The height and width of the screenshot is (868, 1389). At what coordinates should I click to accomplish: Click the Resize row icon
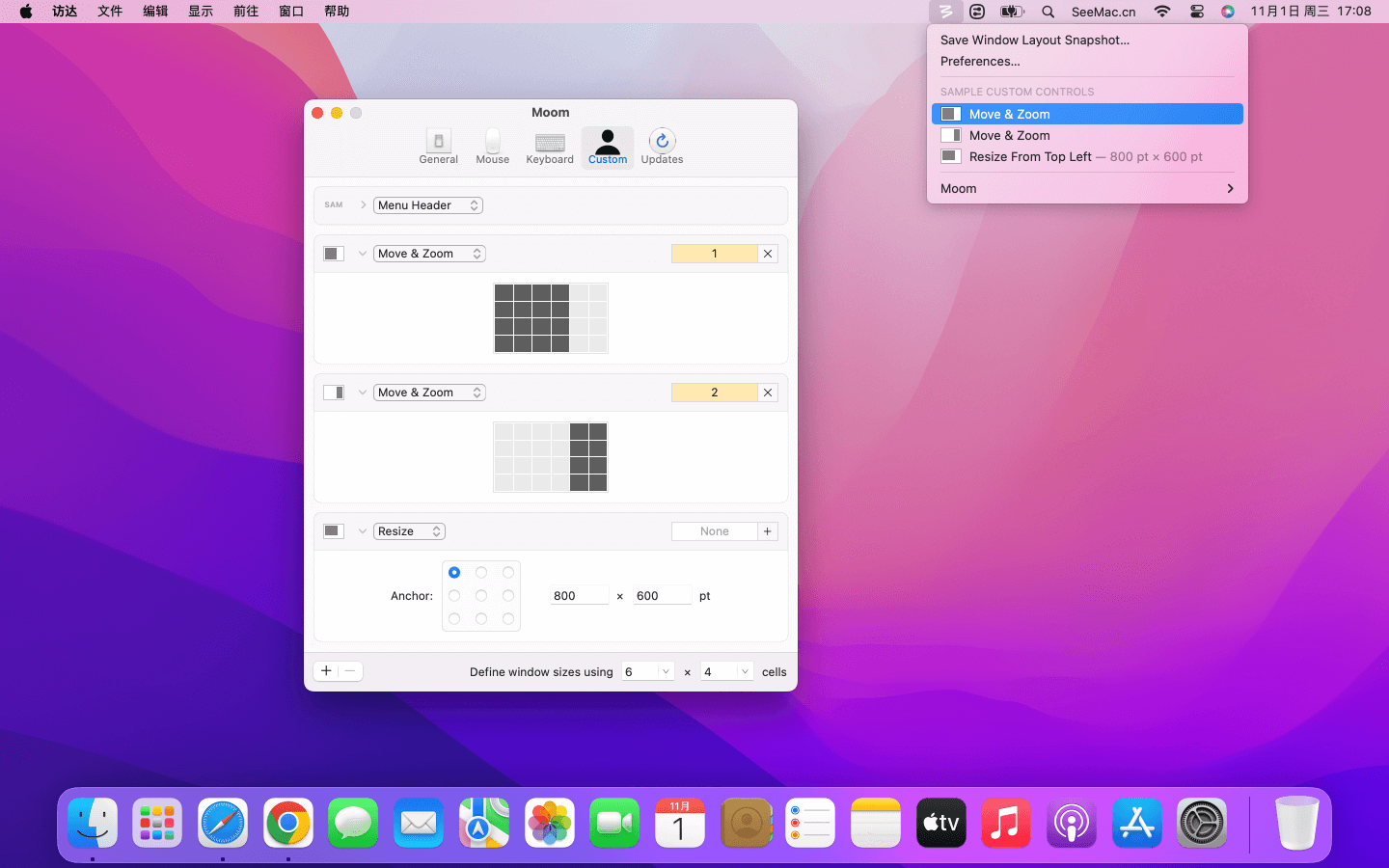coord(333,531)
